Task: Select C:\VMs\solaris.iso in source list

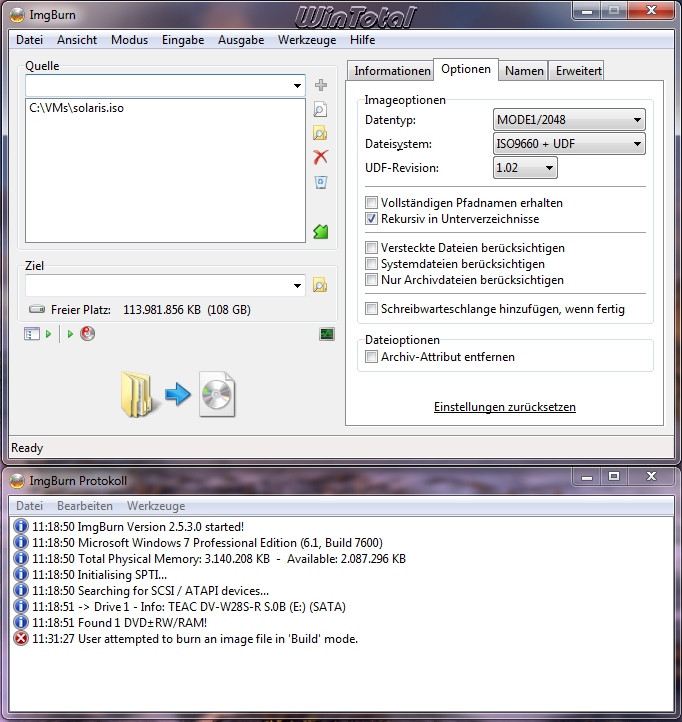Action: tap(76, 108)
